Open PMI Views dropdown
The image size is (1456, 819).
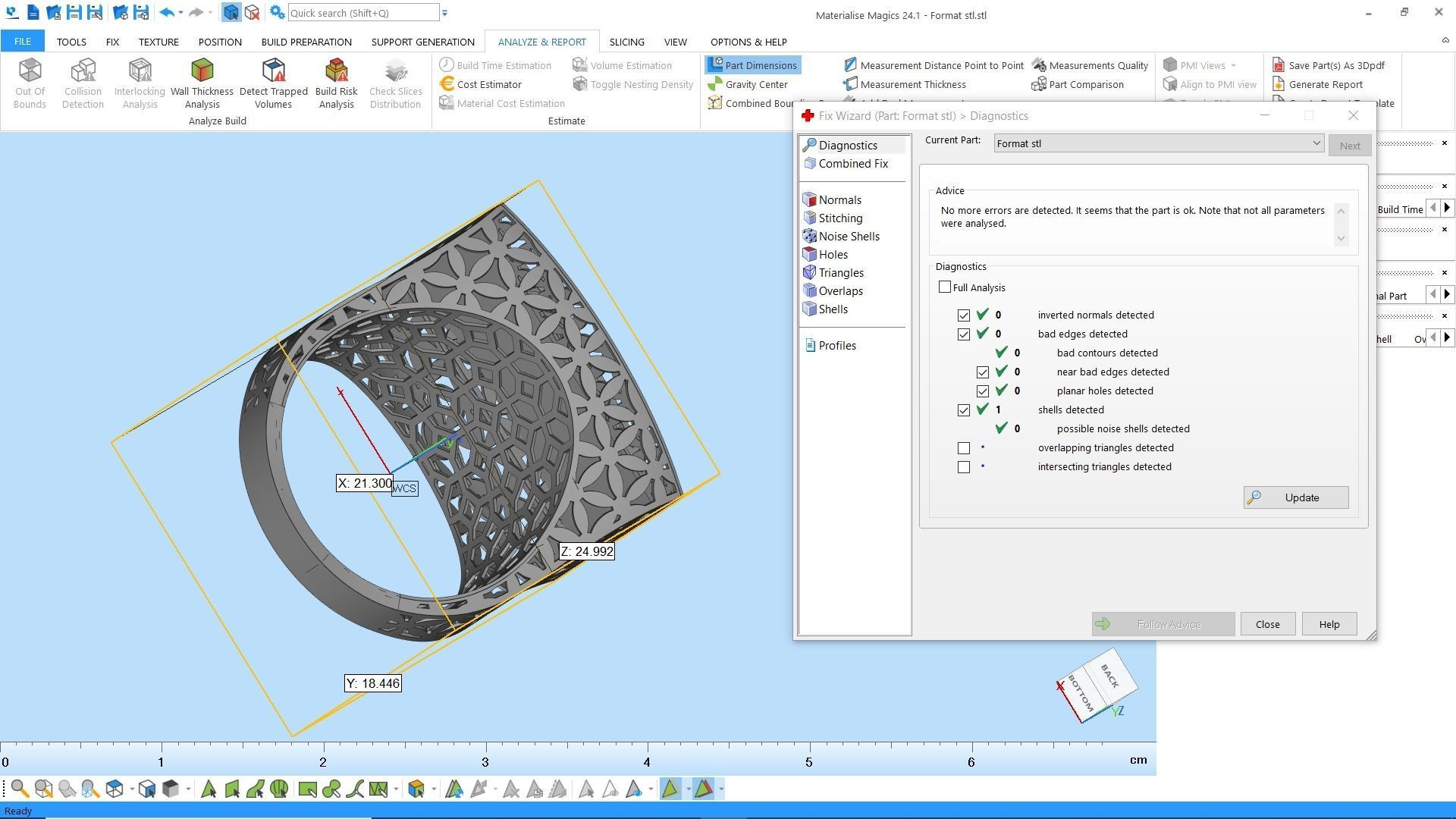[1233, 65]
